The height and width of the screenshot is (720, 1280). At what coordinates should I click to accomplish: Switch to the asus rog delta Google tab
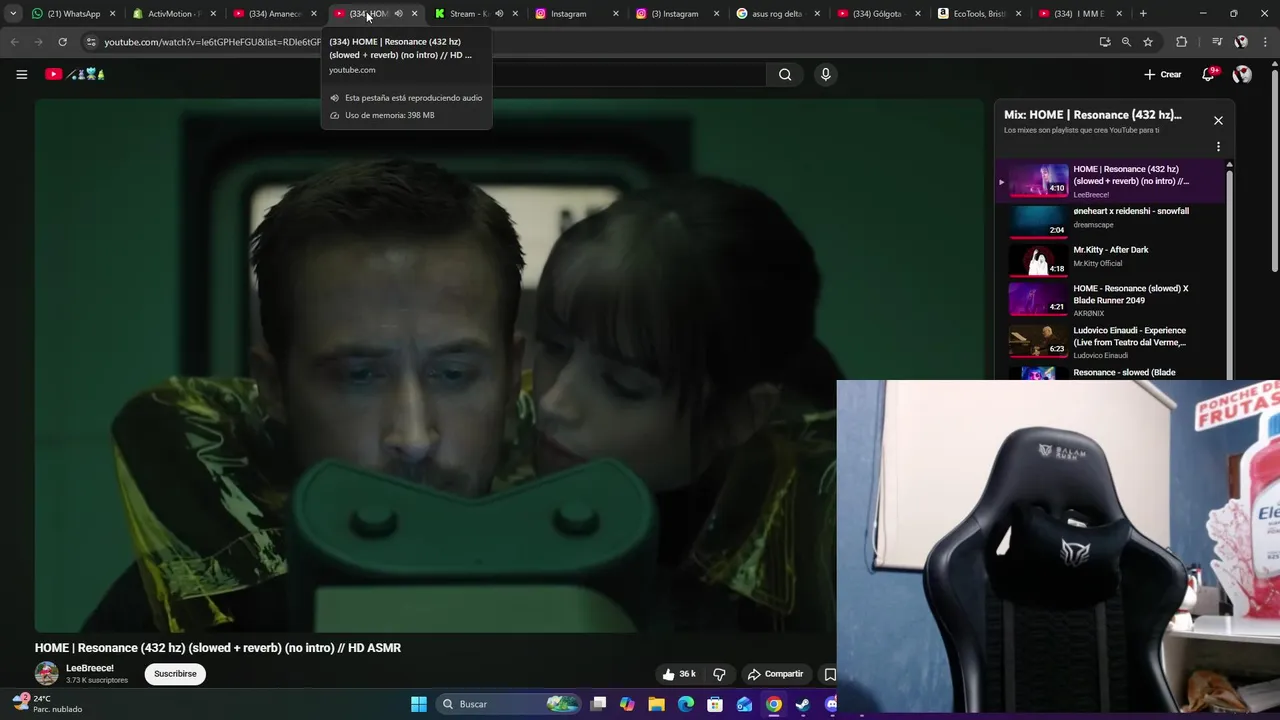(778, 14)
